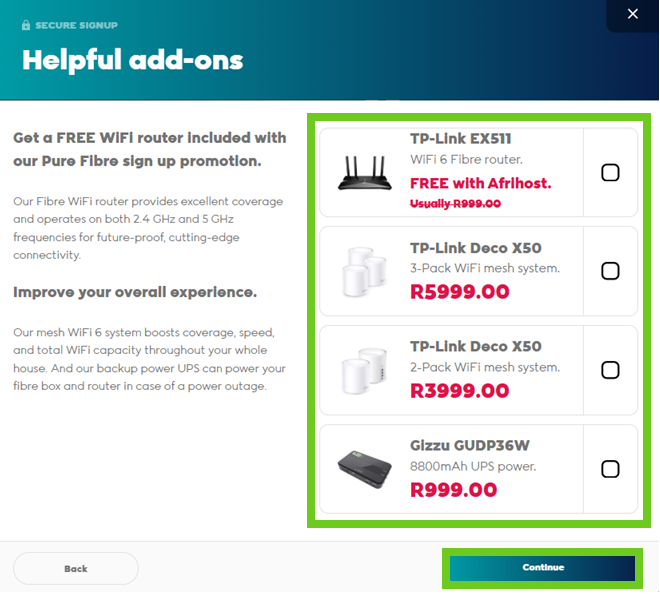Click the R3999.00 price label
This screenshot has width=660, height=594.
coord(459,391)
